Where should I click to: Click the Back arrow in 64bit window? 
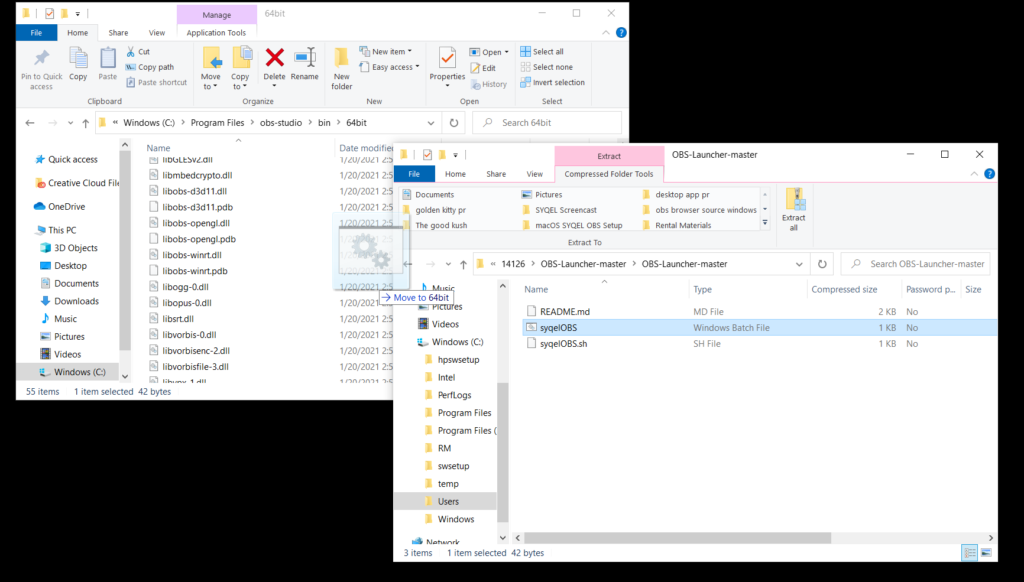tap(30, 123)
